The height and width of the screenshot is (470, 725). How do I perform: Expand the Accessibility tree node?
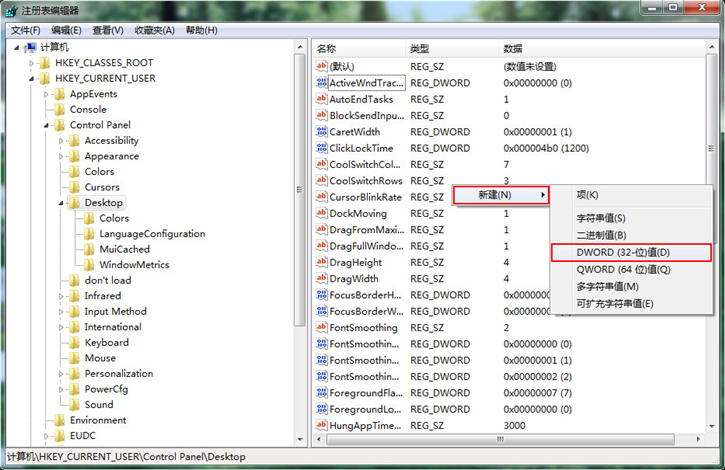pyautogui.click(x=62, y=141)
